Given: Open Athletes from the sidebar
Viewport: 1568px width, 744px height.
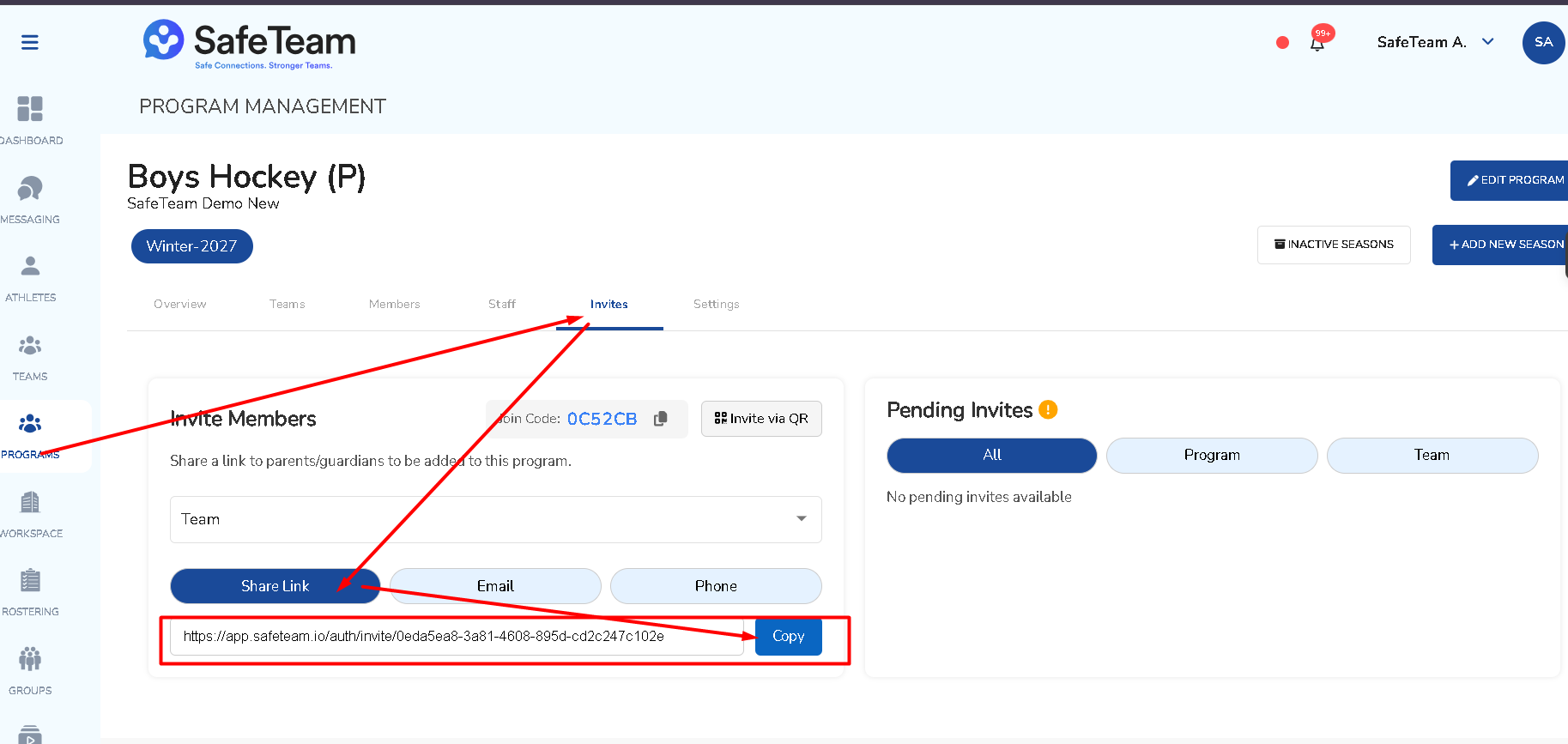Looking at the screenshot, I should (x=30, y=278).
